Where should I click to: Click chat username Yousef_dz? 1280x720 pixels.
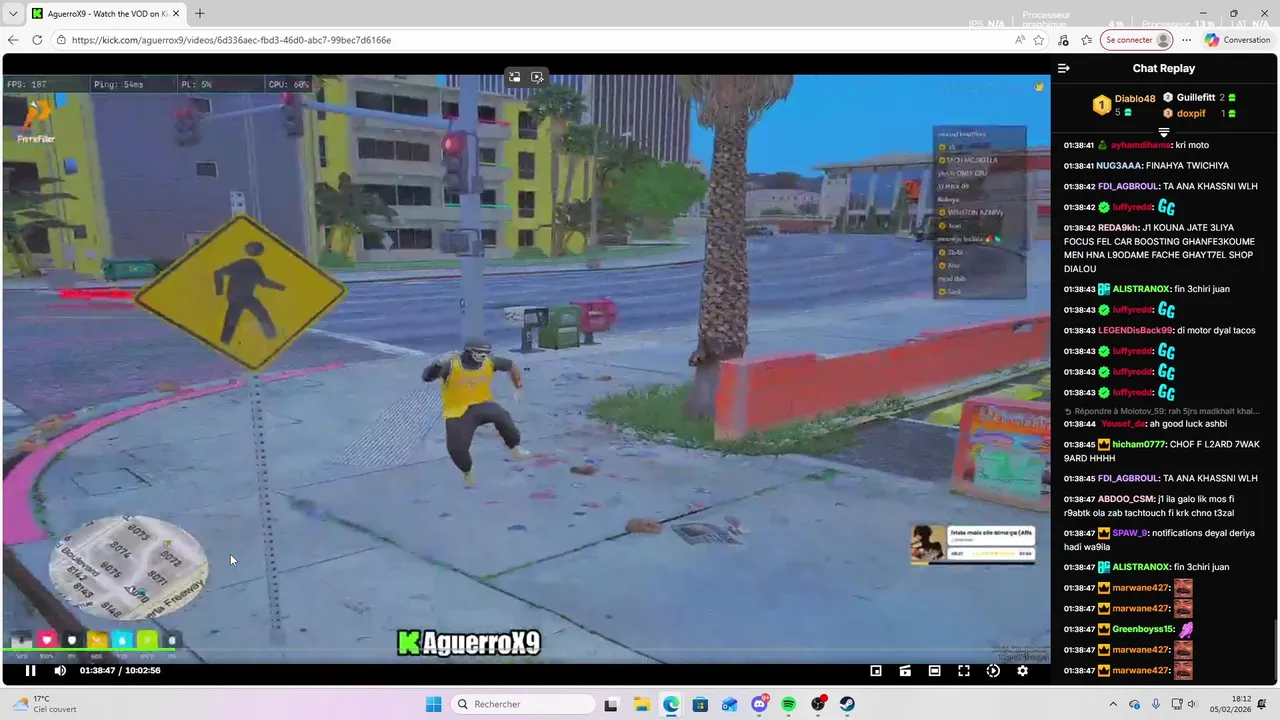click(1123, 424)
